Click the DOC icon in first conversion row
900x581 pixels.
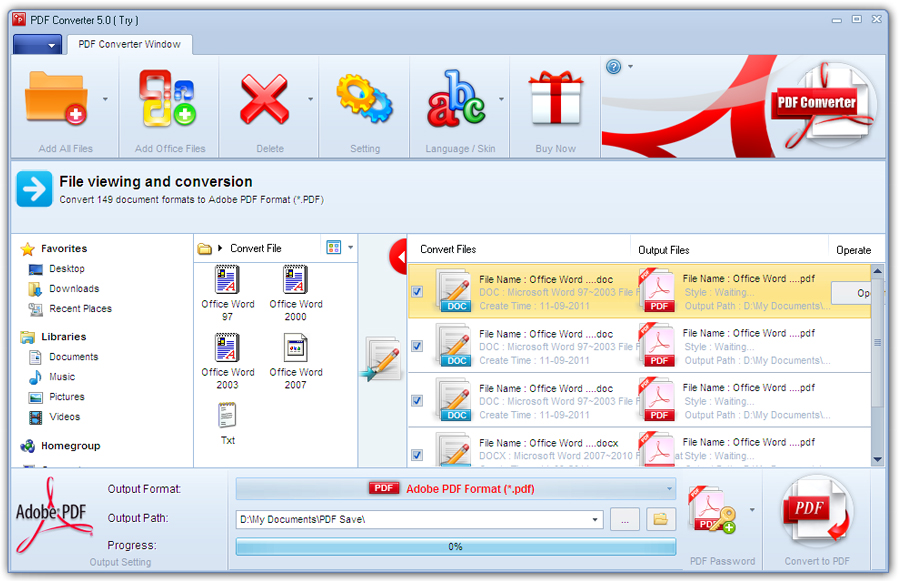453,290
